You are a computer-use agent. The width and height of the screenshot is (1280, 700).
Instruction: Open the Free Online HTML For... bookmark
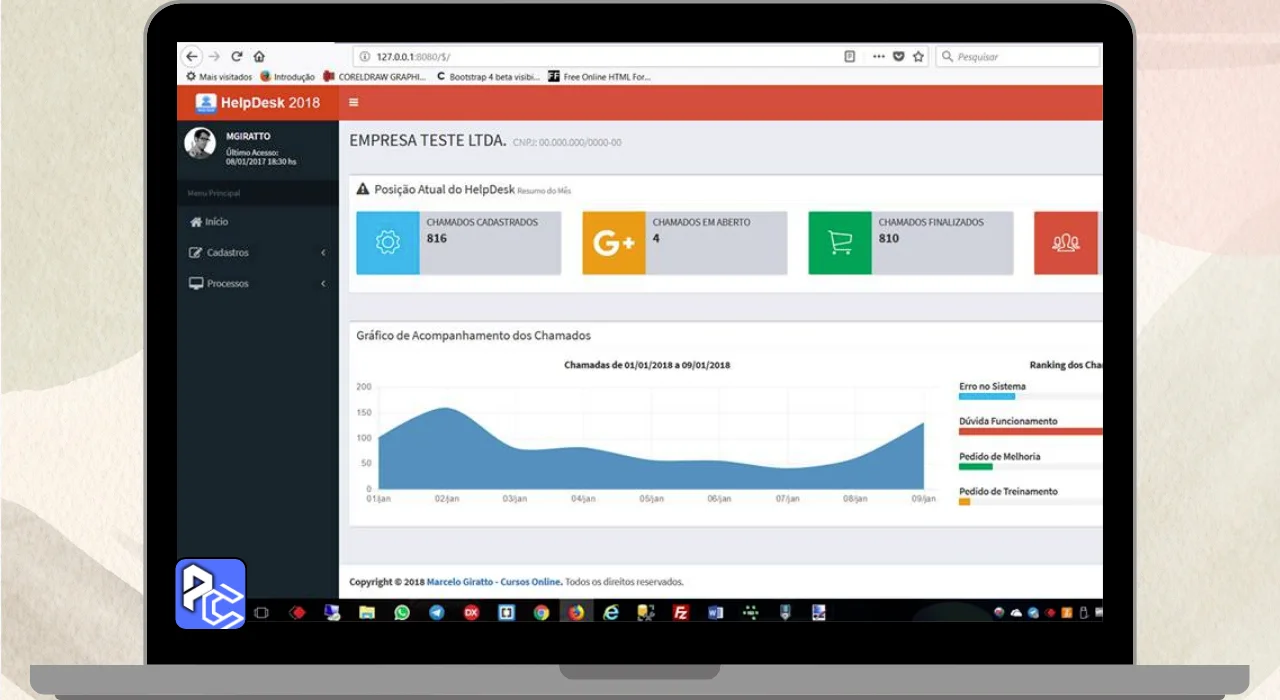tap(600, 77)
